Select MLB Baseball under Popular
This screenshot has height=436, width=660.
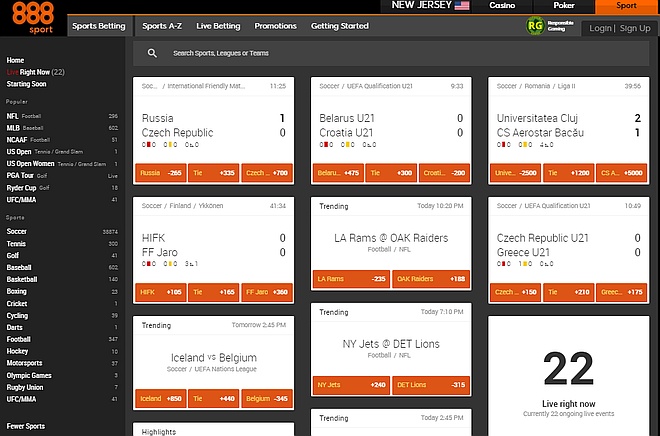point(62,128)
